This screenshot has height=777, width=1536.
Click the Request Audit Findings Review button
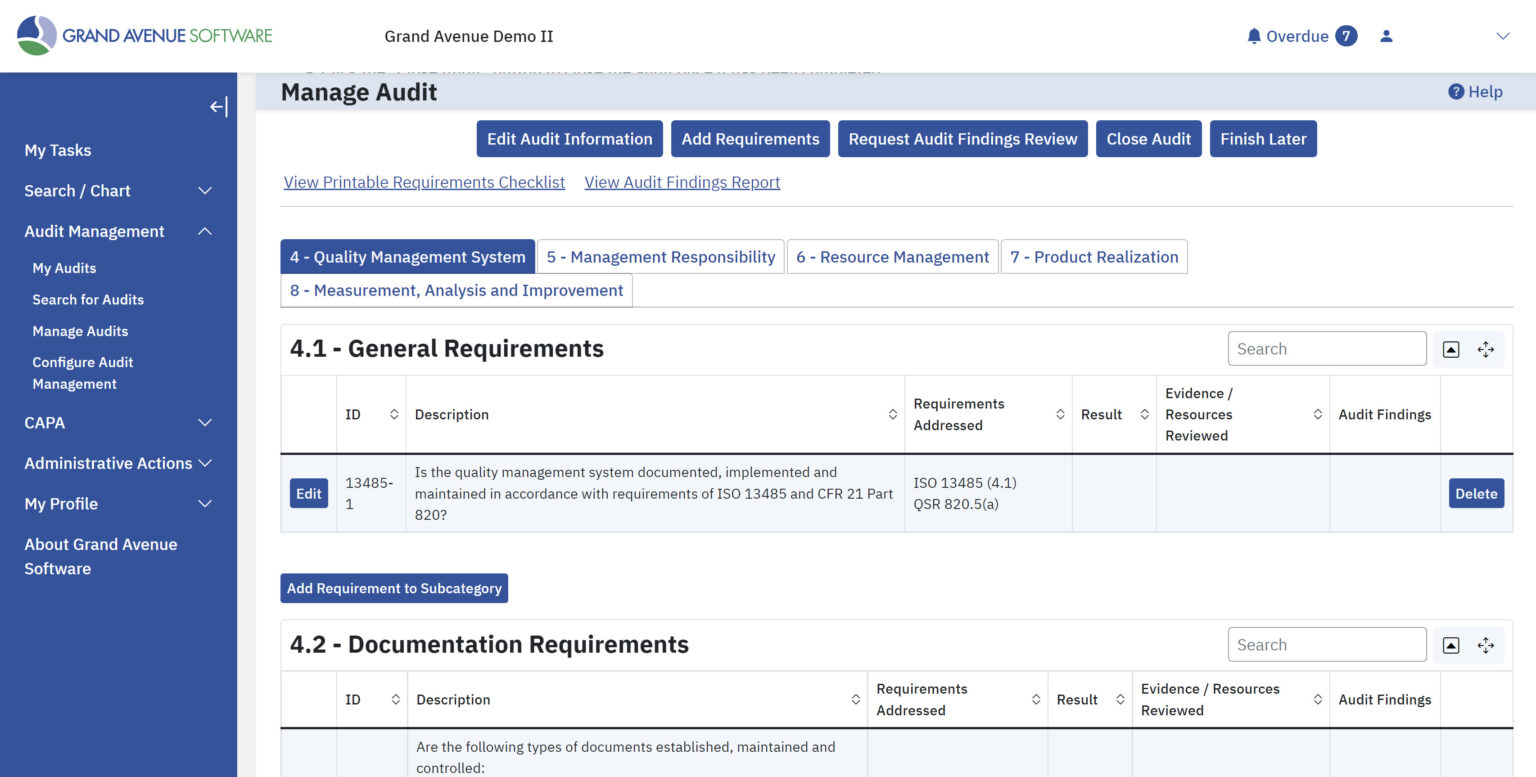(x=962, y=138)
